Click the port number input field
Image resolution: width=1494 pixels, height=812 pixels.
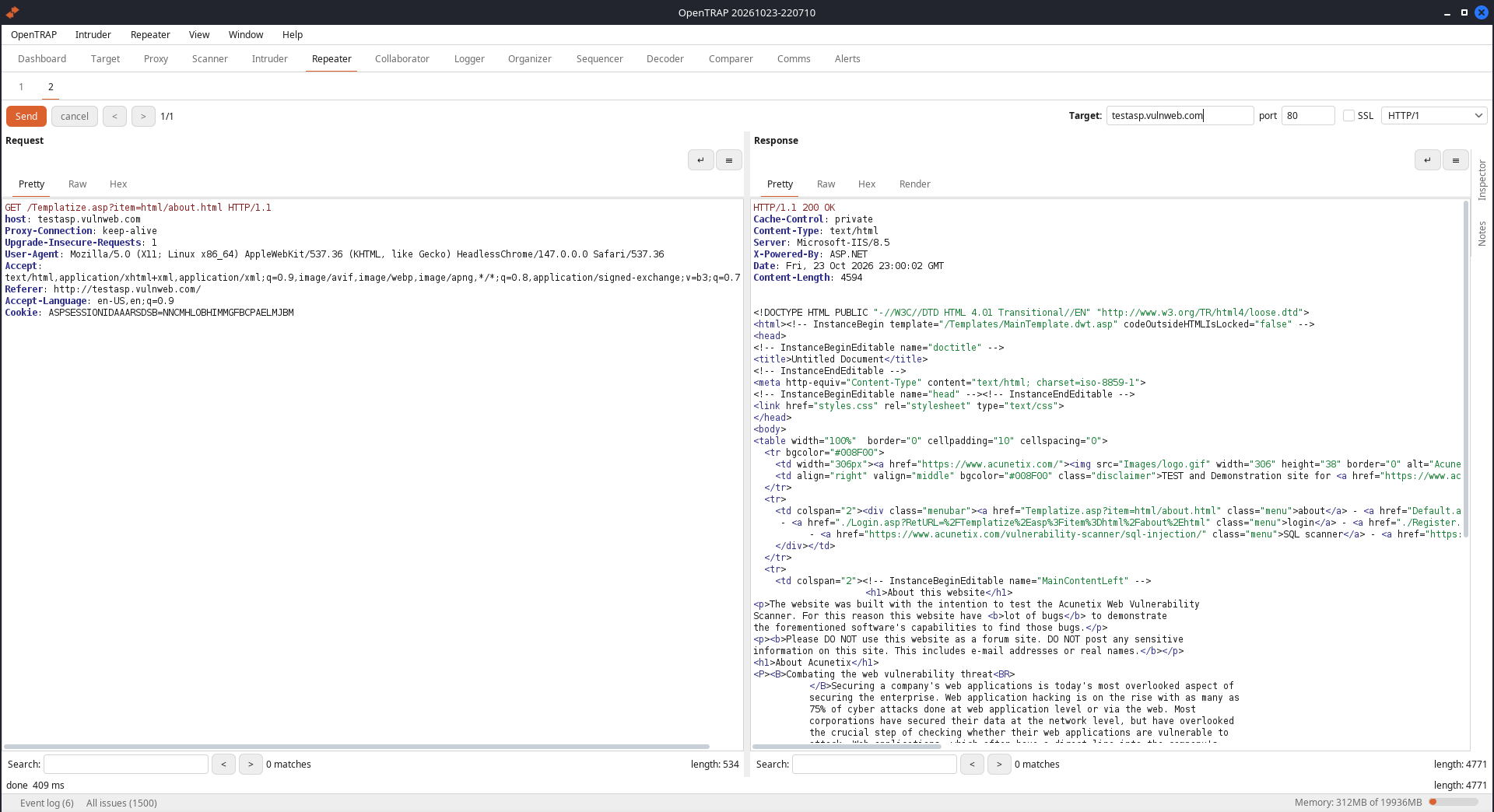[1308, 116]
